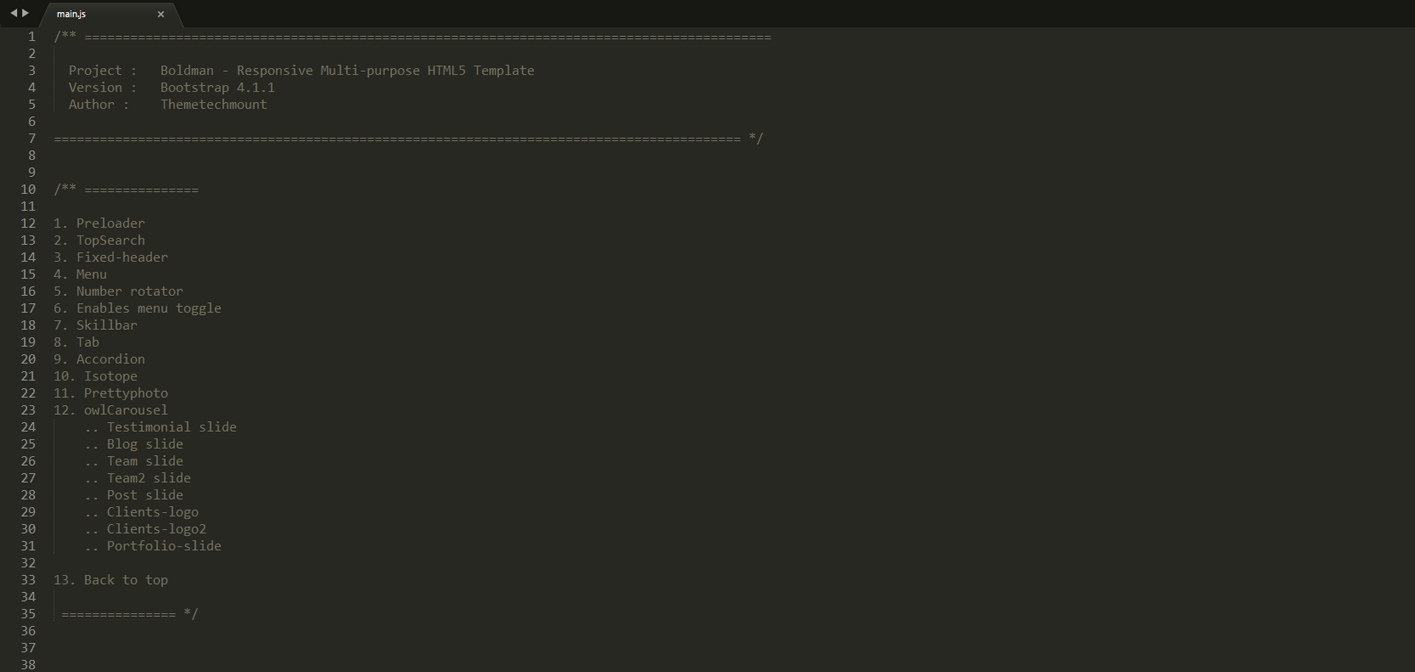Screen dimensions: 1415x672
Task: Click the '.. Team slide' line
Action: (x=134, y=461)
